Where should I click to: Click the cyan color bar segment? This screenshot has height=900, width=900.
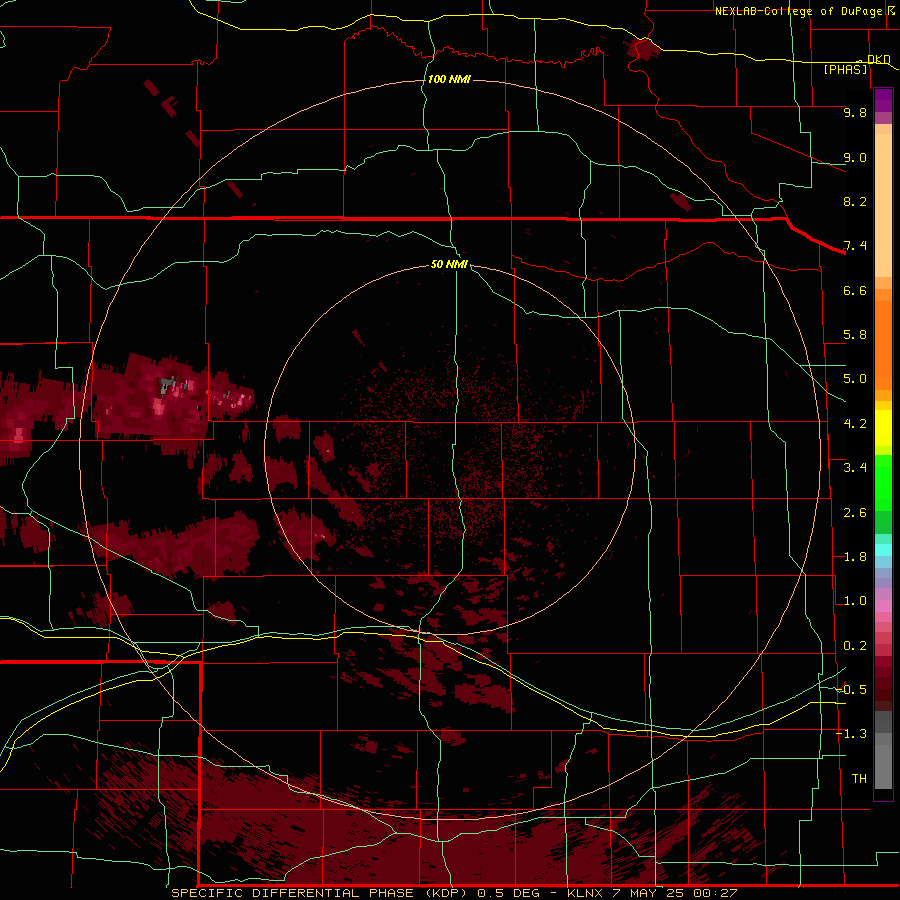point(883,550)
